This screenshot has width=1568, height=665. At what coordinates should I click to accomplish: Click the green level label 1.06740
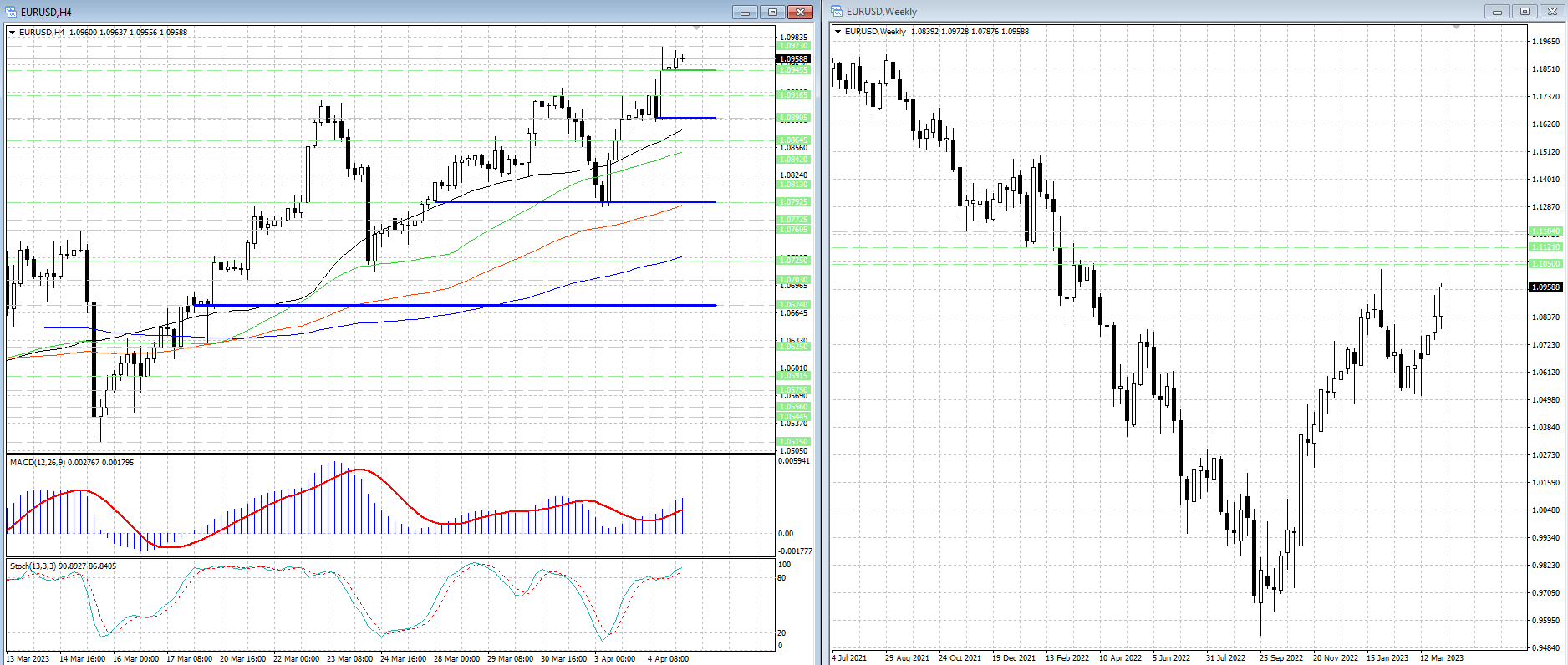[x=793, y=304]
